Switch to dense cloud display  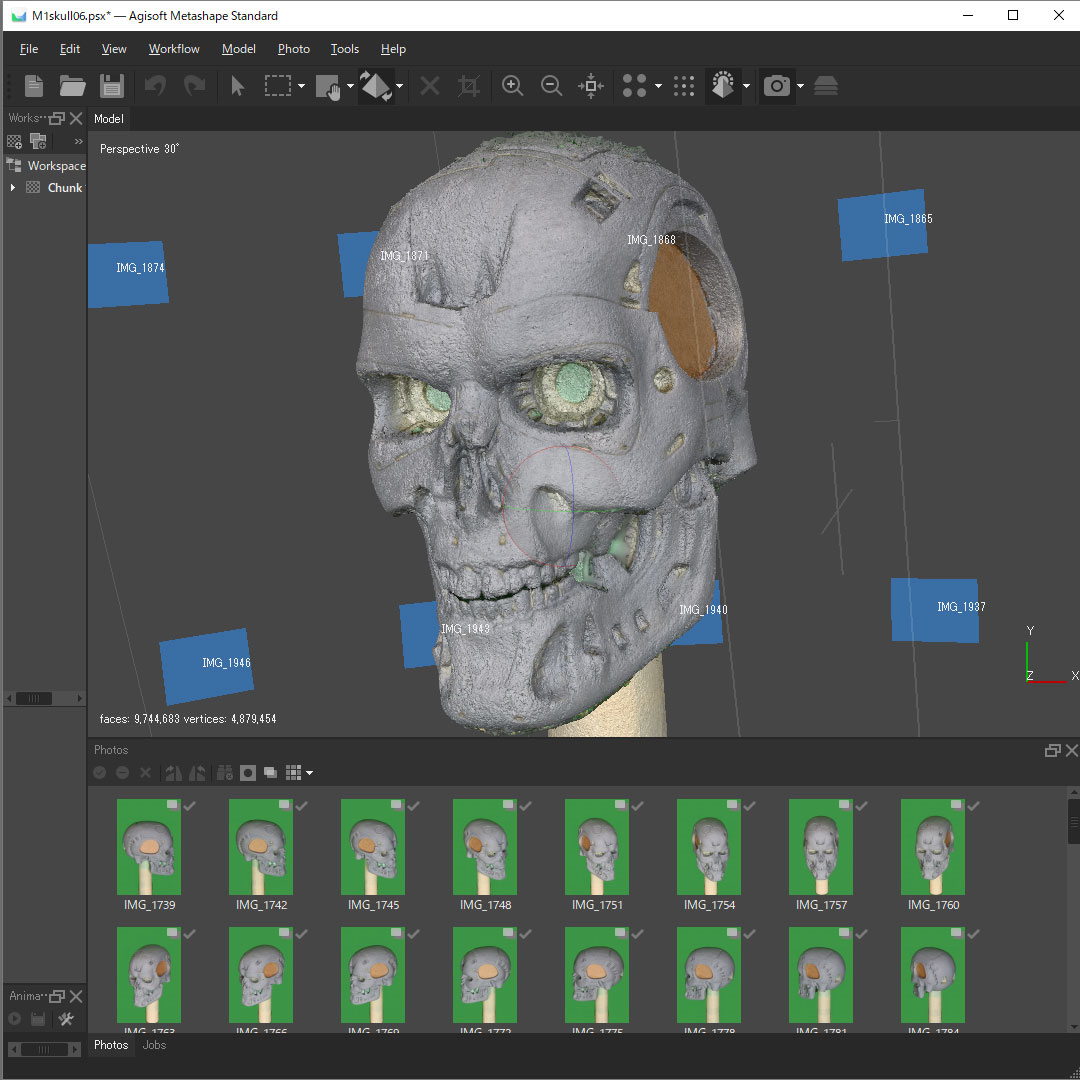[684, 86]
